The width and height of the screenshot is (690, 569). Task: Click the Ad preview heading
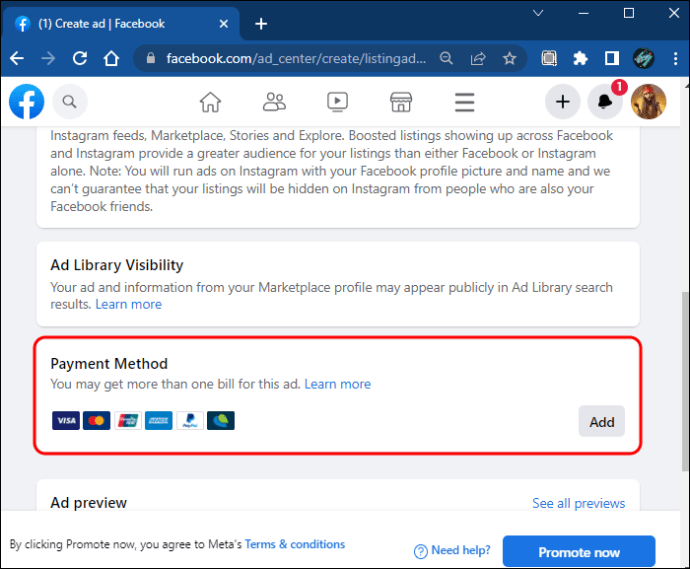[x=88, y=503]
